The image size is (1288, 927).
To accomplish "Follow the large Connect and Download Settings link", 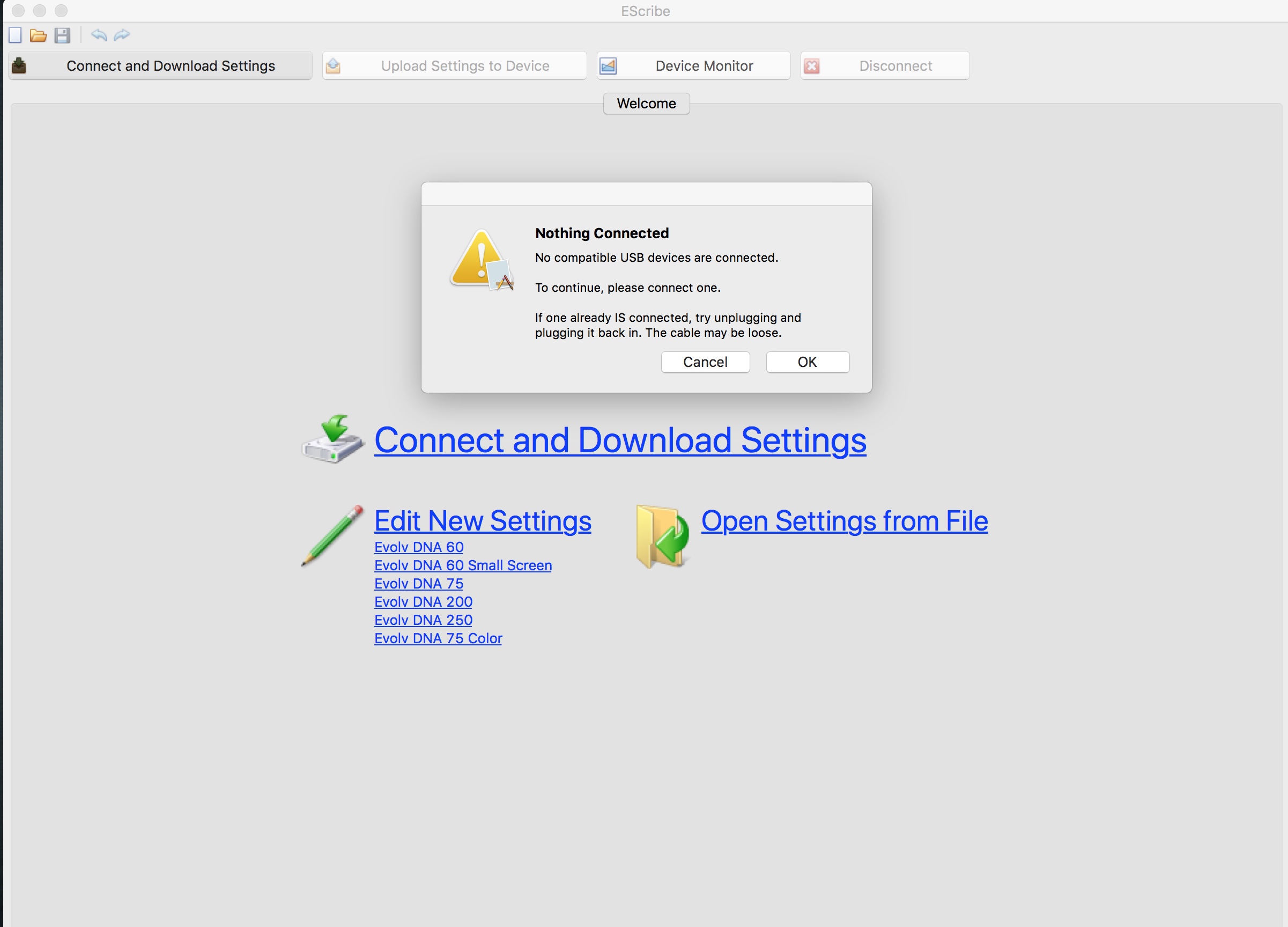I will click(620, 440).
